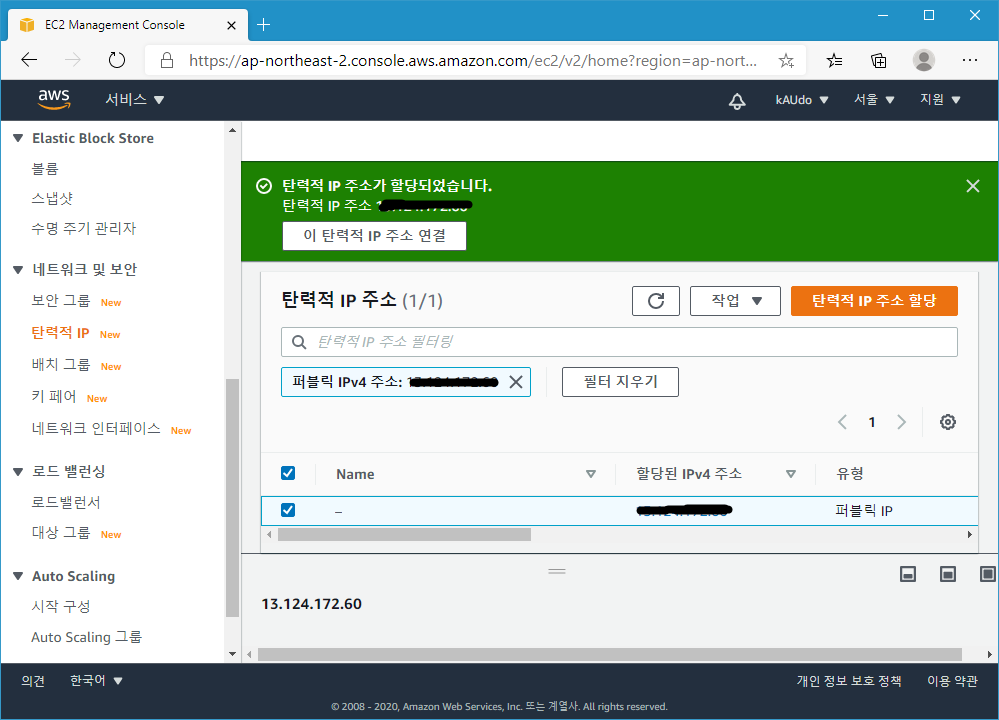999x720 pixels.
Task: Open the 서비스 dropdown menu
Action: pos(134,99)
